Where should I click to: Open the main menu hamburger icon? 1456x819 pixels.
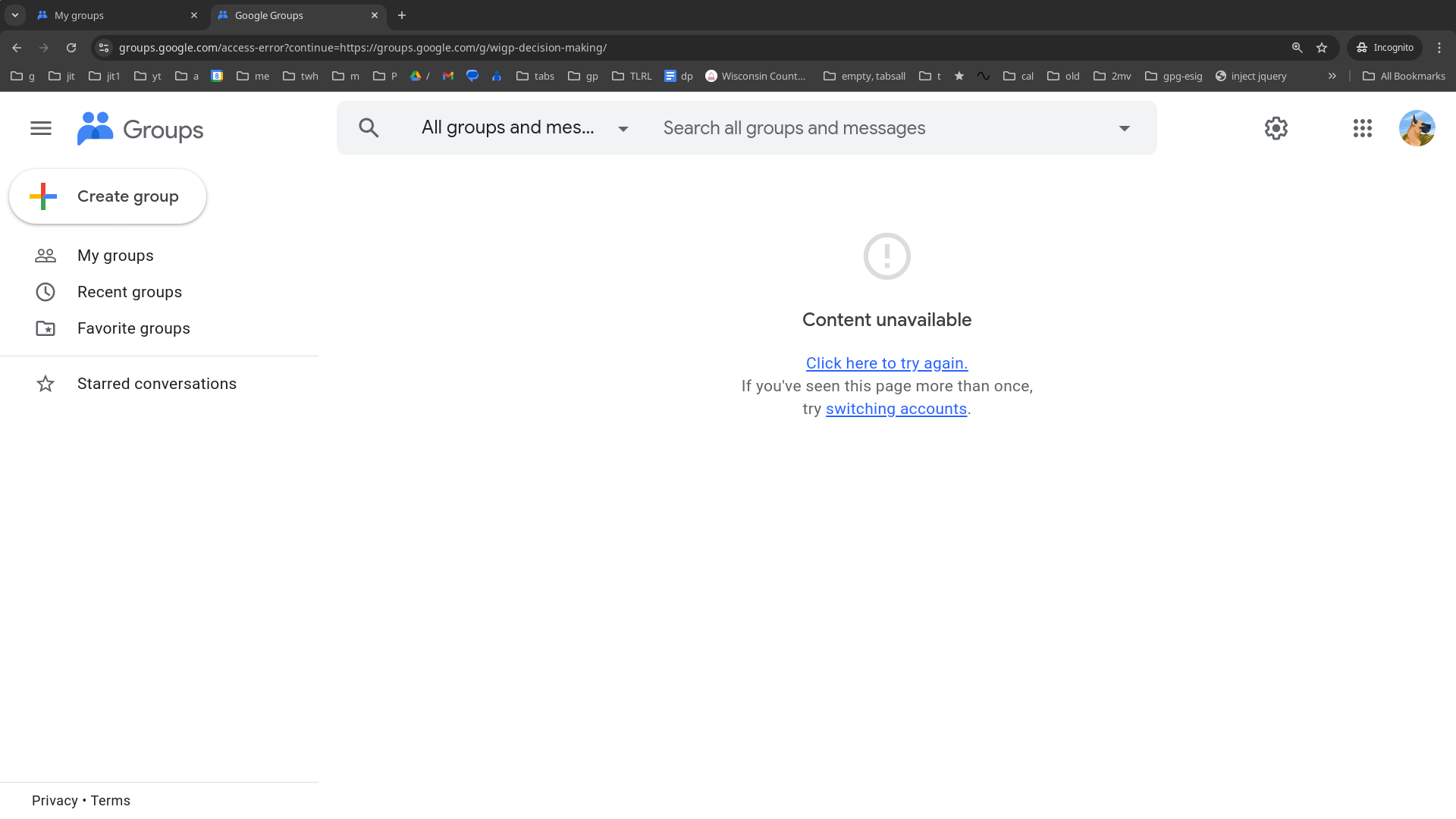click(41, 128)
